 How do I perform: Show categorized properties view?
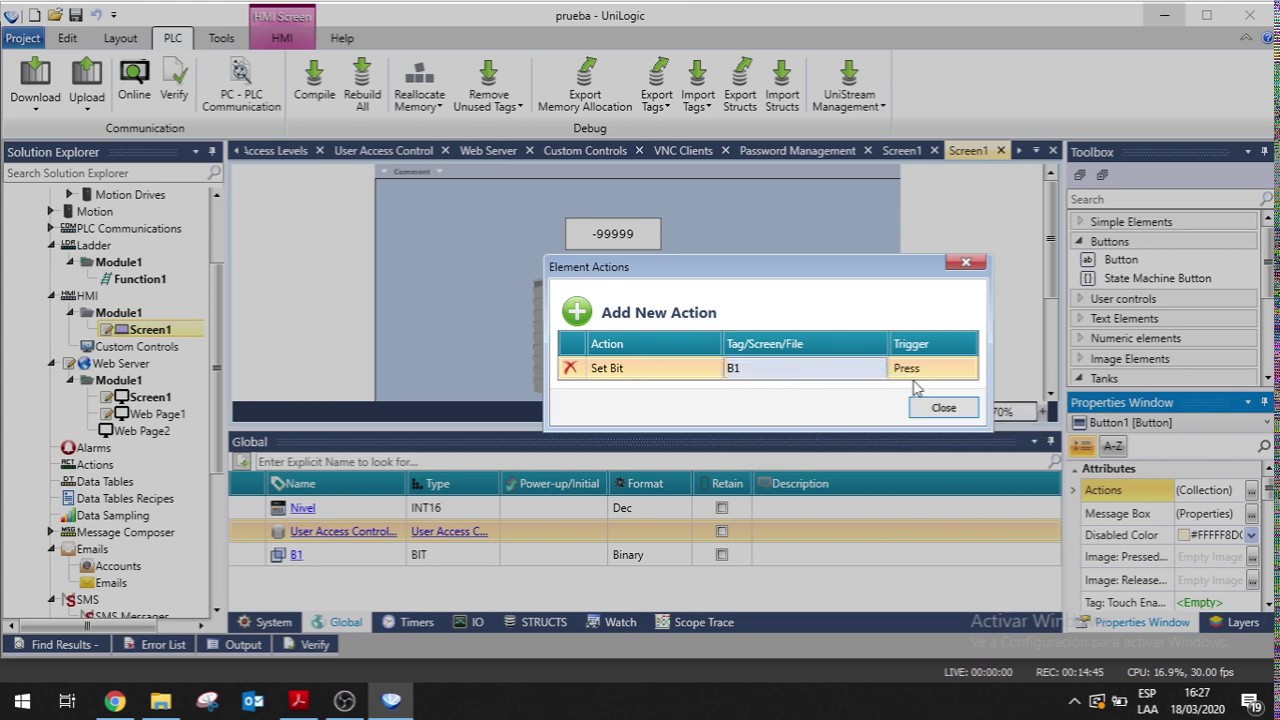tap(1083, 446)
